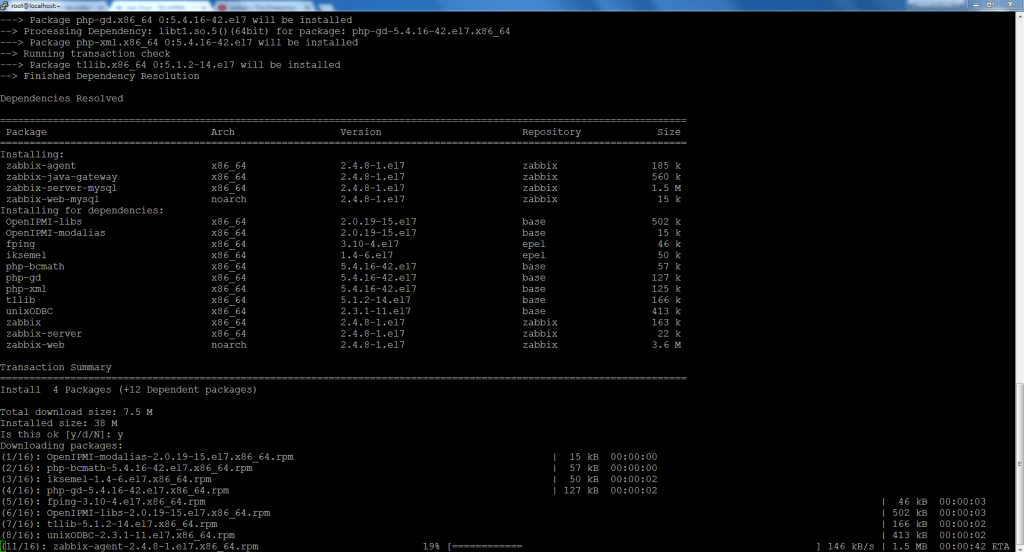
Task: Select the (1/16) OpenIPMI-modalias rpm download line
Action: [x=329, y=457]
